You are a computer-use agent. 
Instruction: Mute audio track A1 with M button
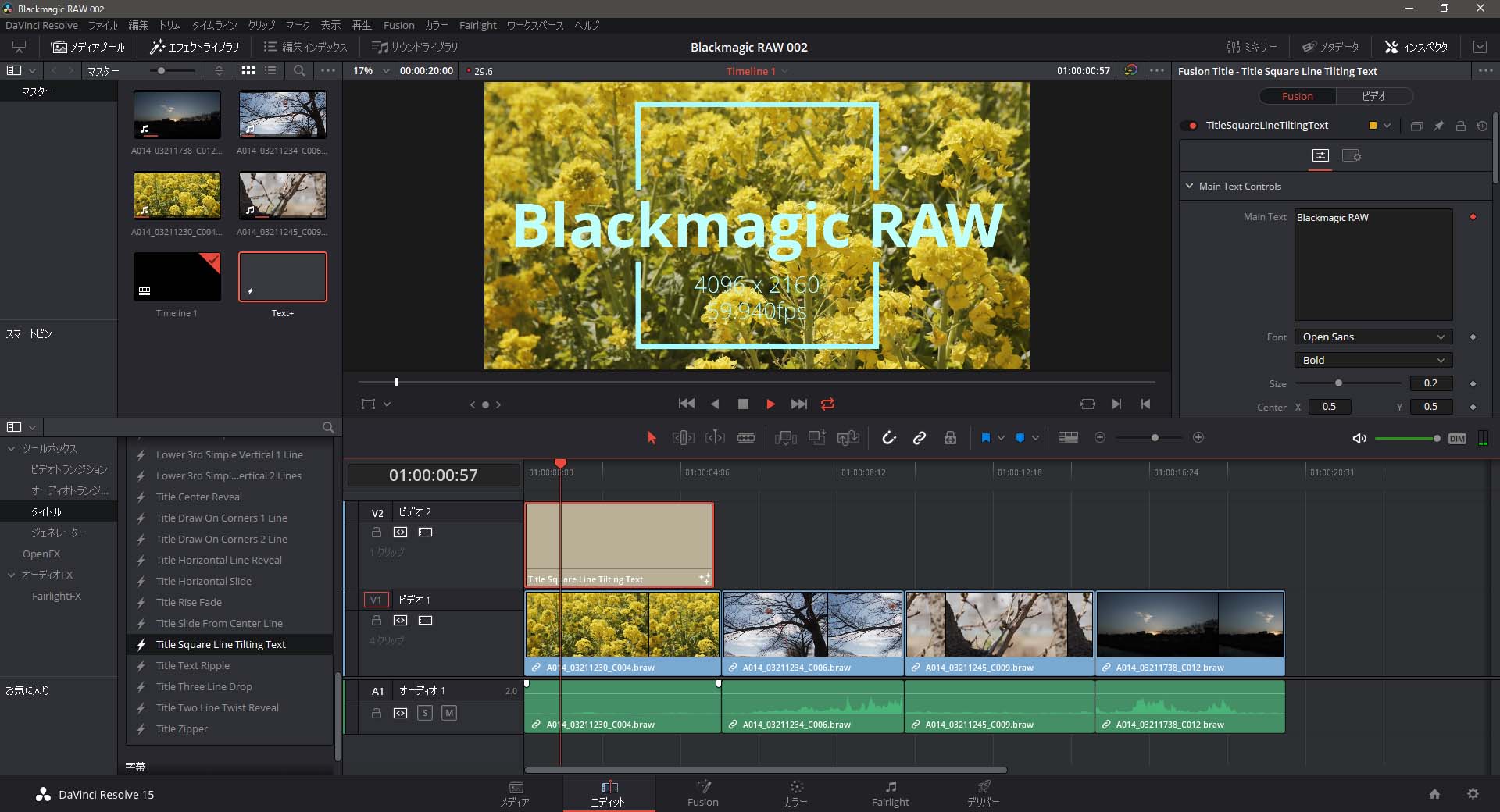coord(448,713)
